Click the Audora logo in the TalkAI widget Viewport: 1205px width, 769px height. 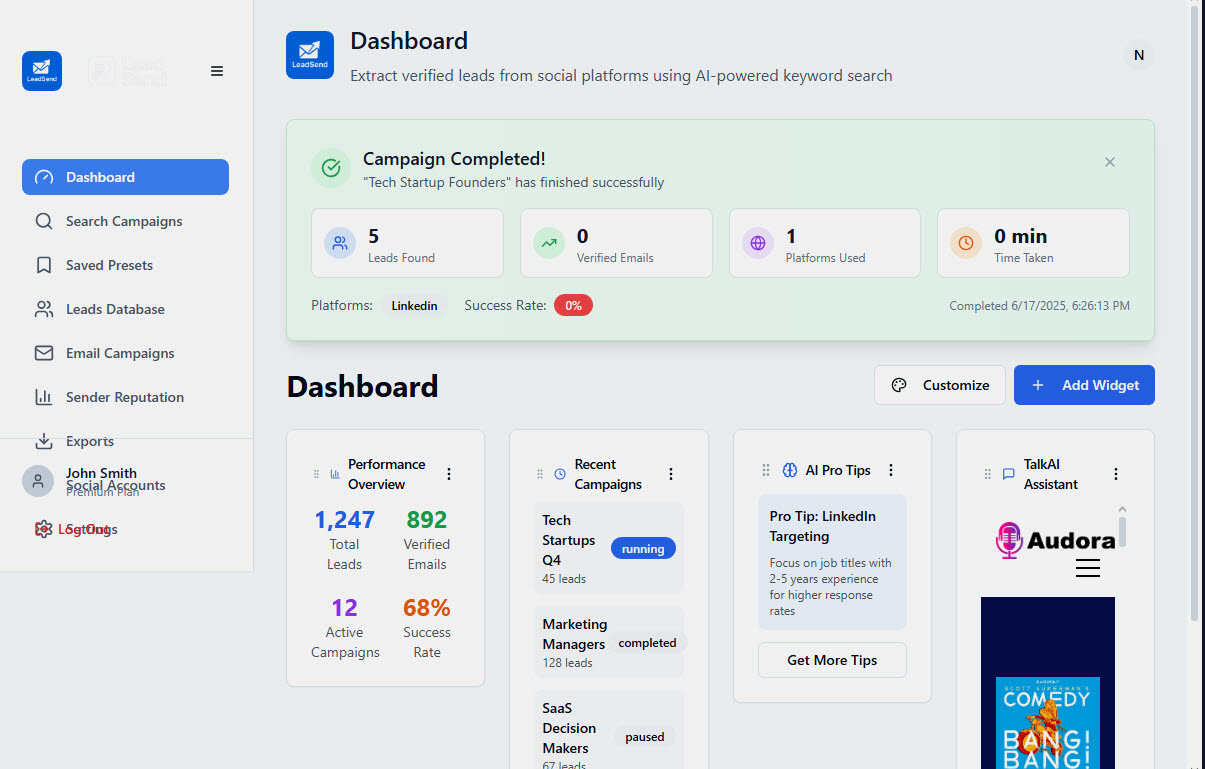pos(1055,541)
